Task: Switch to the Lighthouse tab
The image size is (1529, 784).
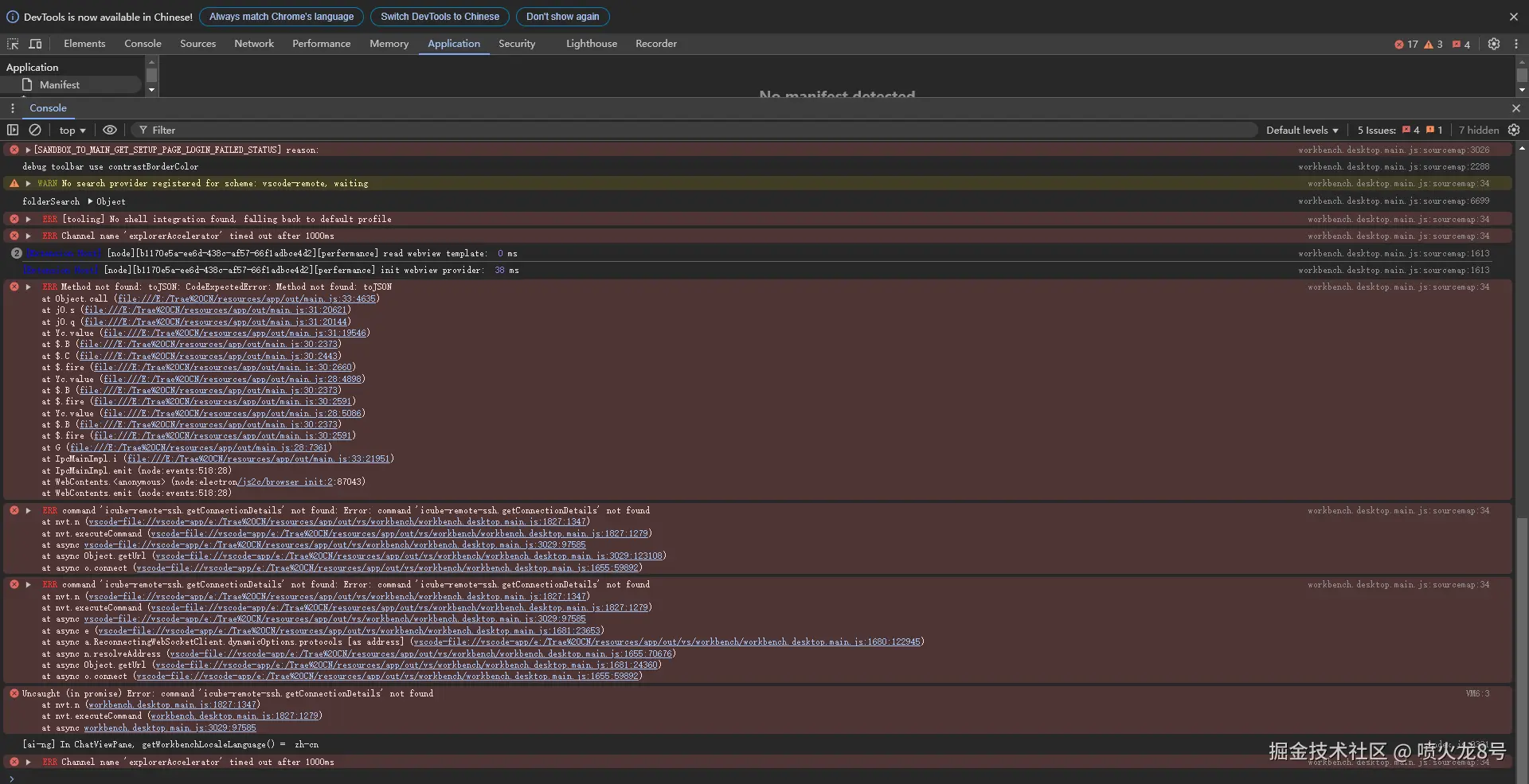Action: point(591,44)
